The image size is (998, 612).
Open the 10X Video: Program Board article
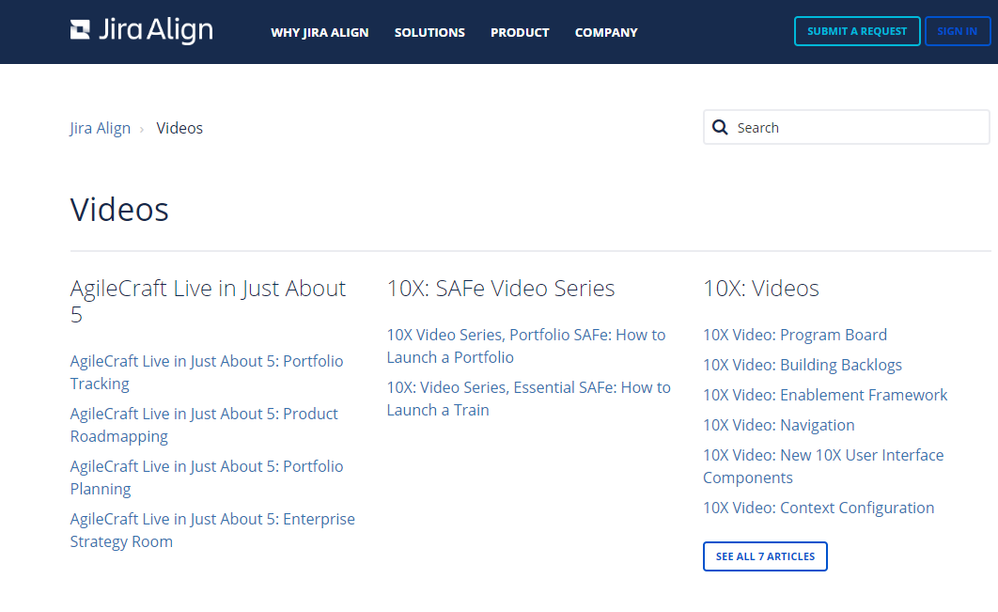click(794, 334)
